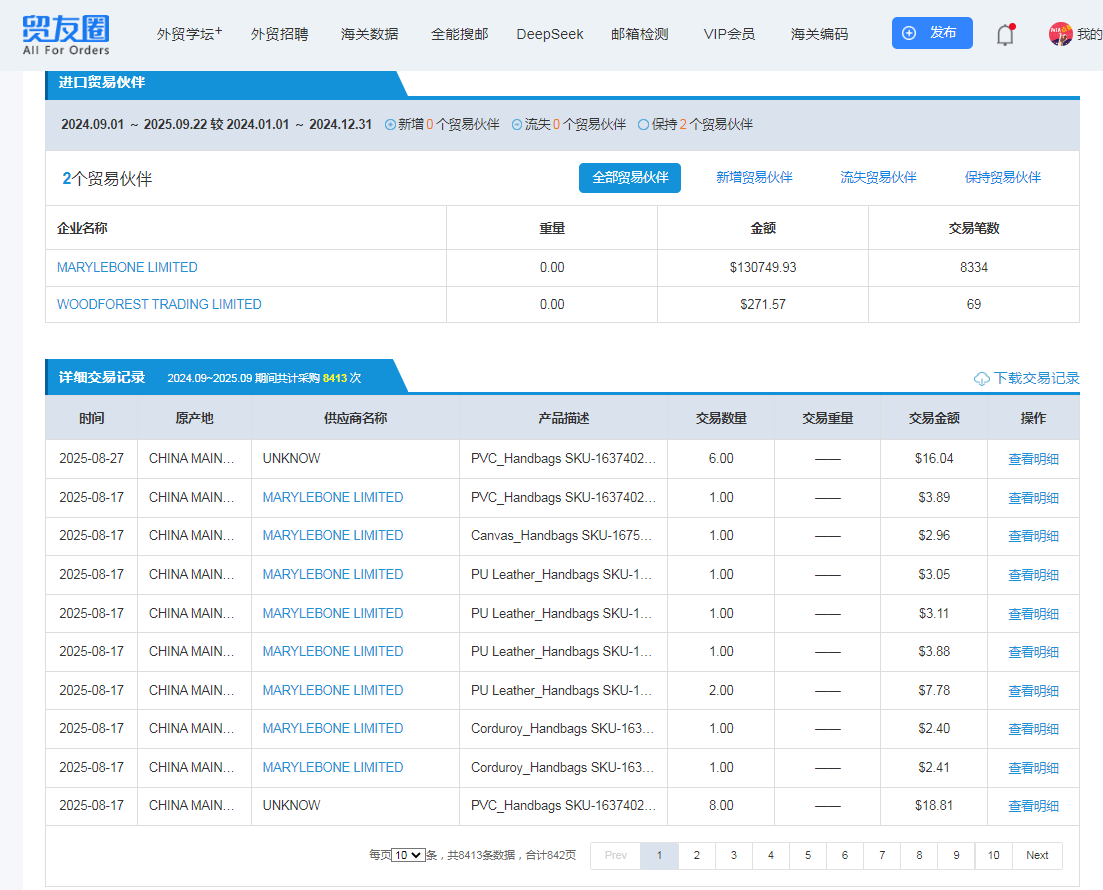Jump to page 5 of records

(807, 856)
